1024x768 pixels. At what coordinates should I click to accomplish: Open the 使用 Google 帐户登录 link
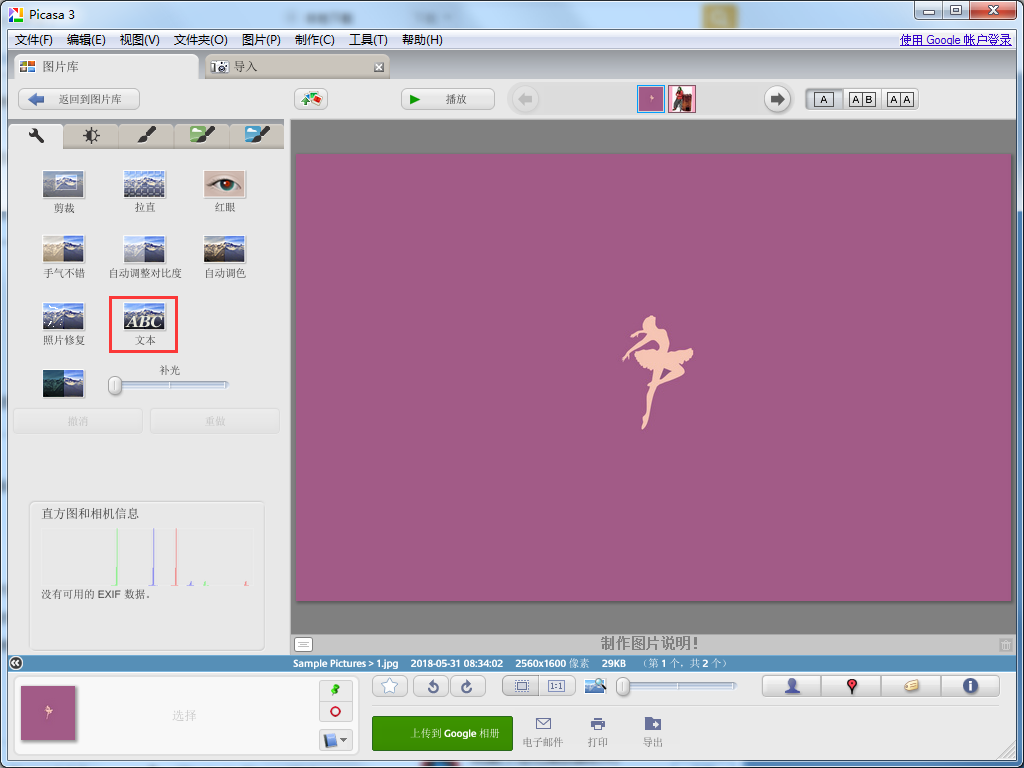coord(955,39)
